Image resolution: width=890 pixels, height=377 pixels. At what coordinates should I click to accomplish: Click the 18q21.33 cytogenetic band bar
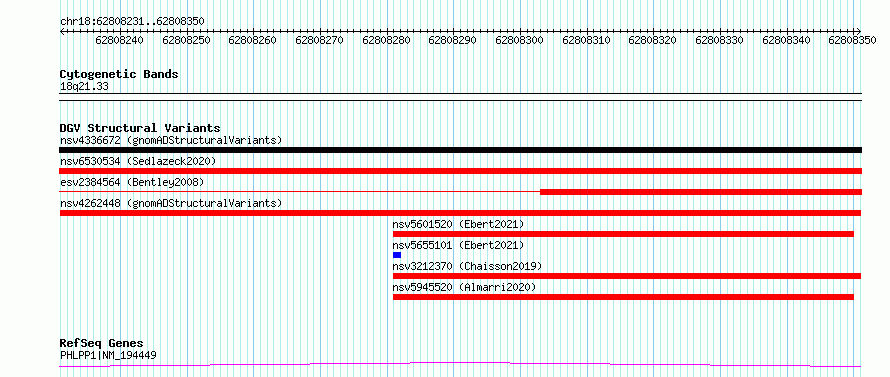click(461, 97)
